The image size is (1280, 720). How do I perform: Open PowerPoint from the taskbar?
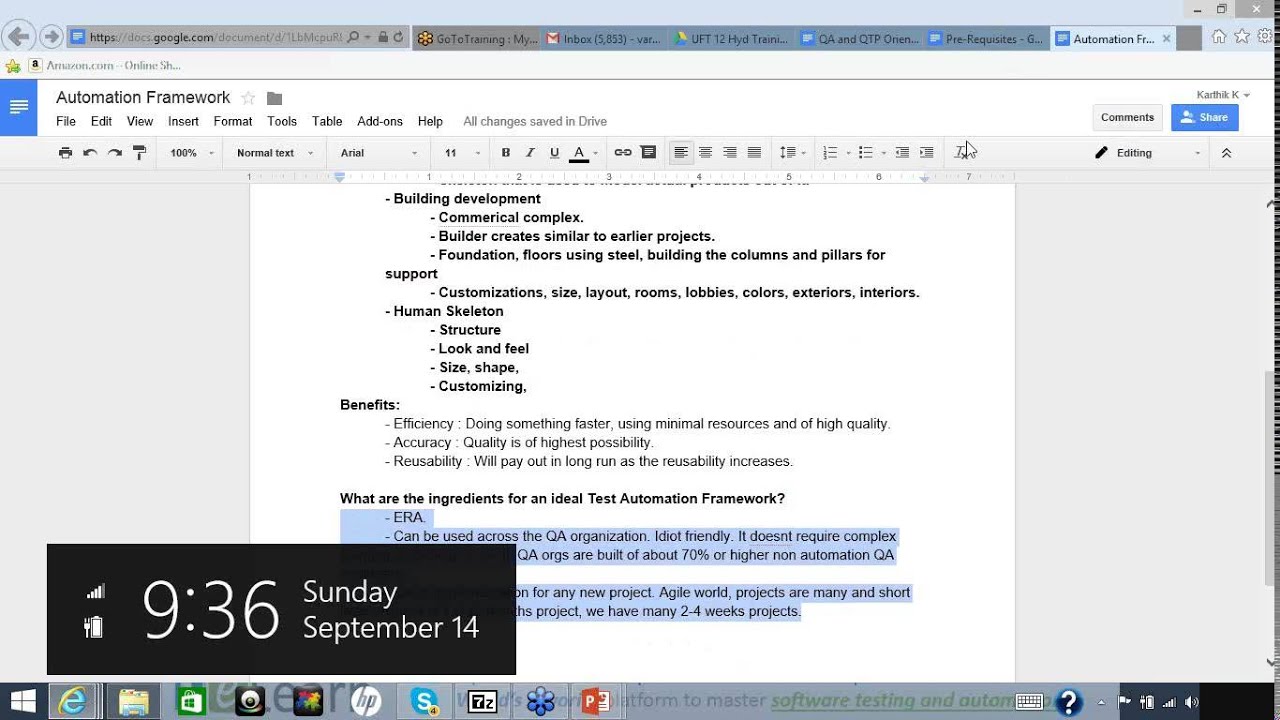coord(596,702)
